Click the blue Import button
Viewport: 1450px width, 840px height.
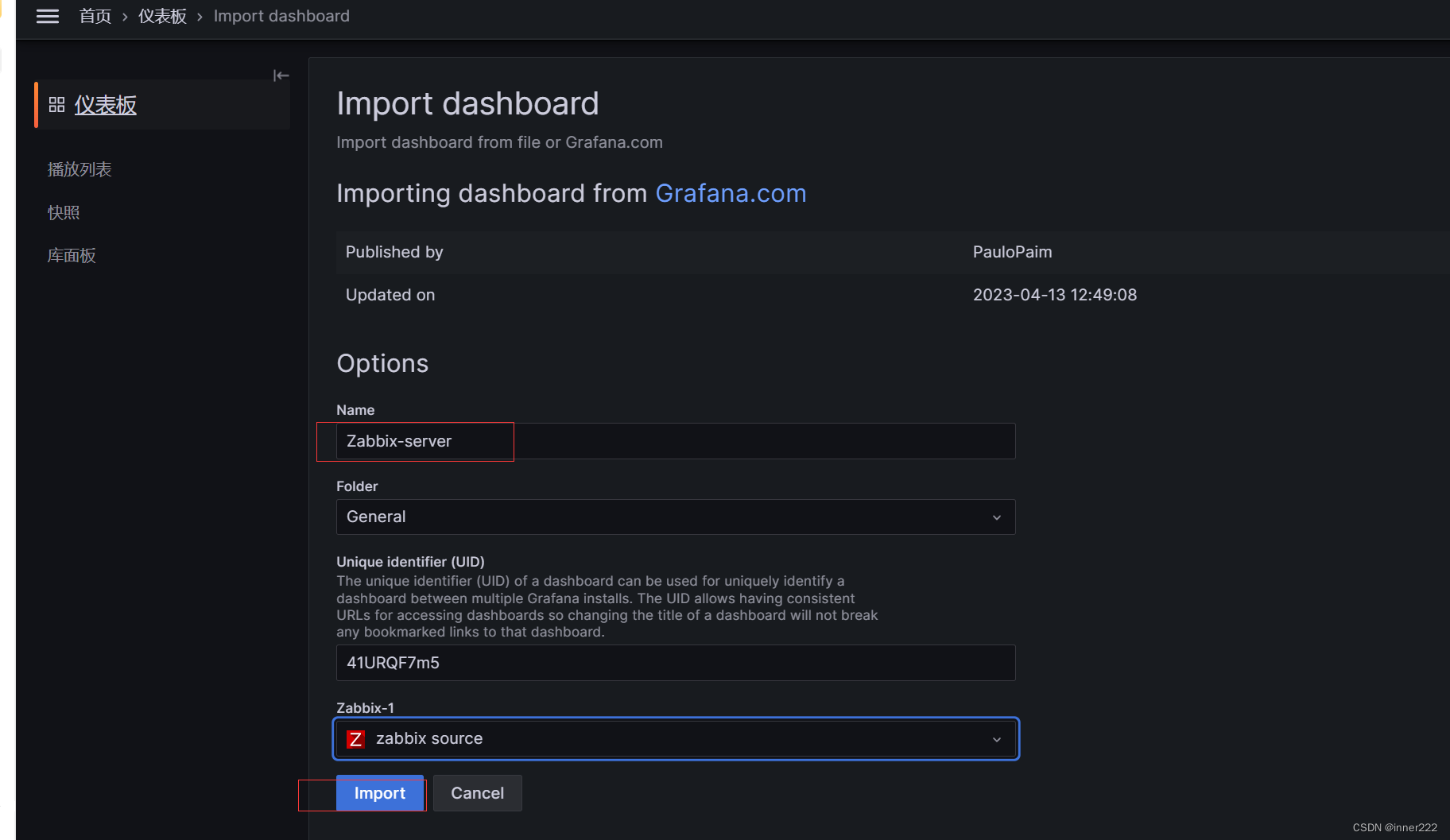click(379, 793)
